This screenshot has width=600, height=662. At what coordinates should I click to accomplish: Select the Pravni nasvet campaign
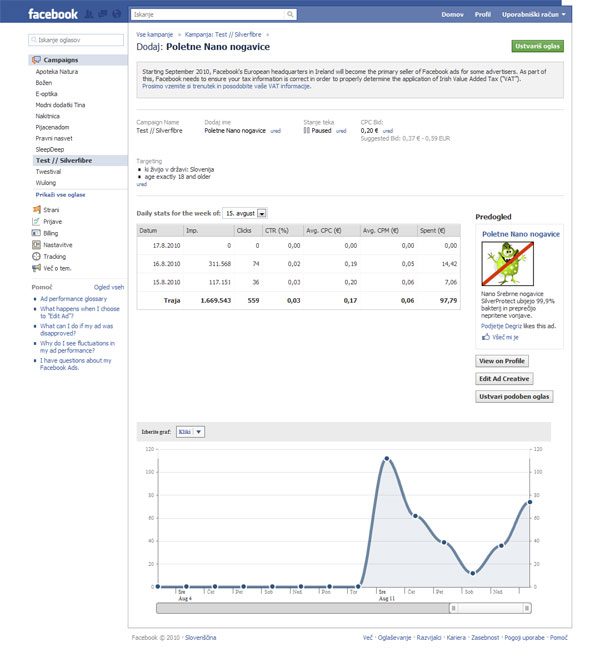[54, 138]
